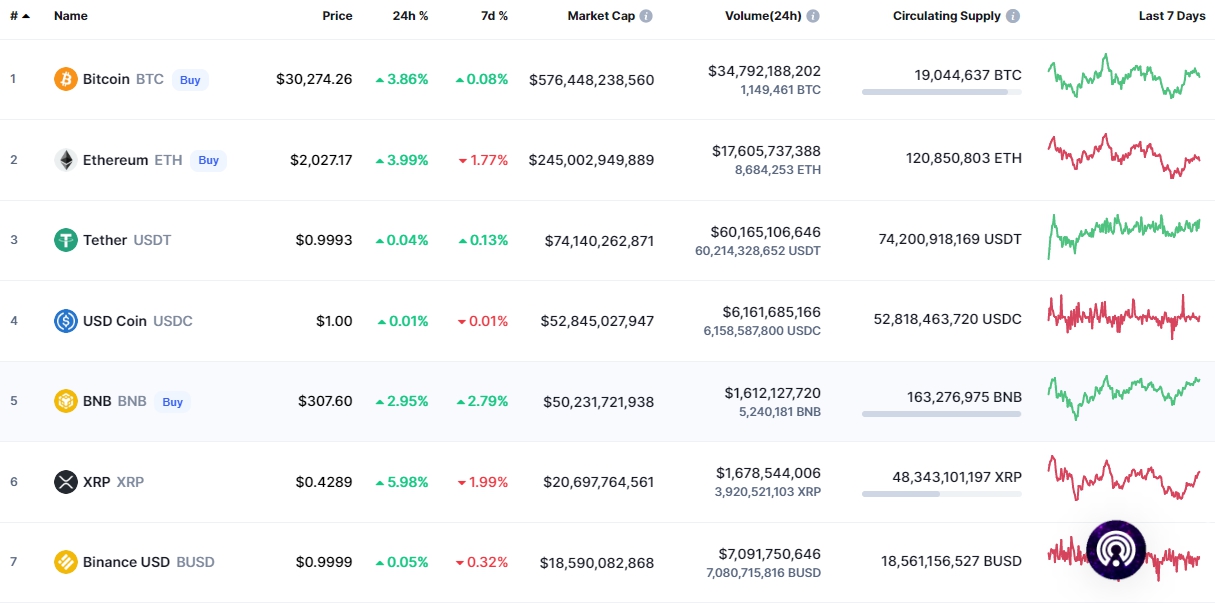Click Ethereum supply 120,850,803 ETH

coord(964,158)
